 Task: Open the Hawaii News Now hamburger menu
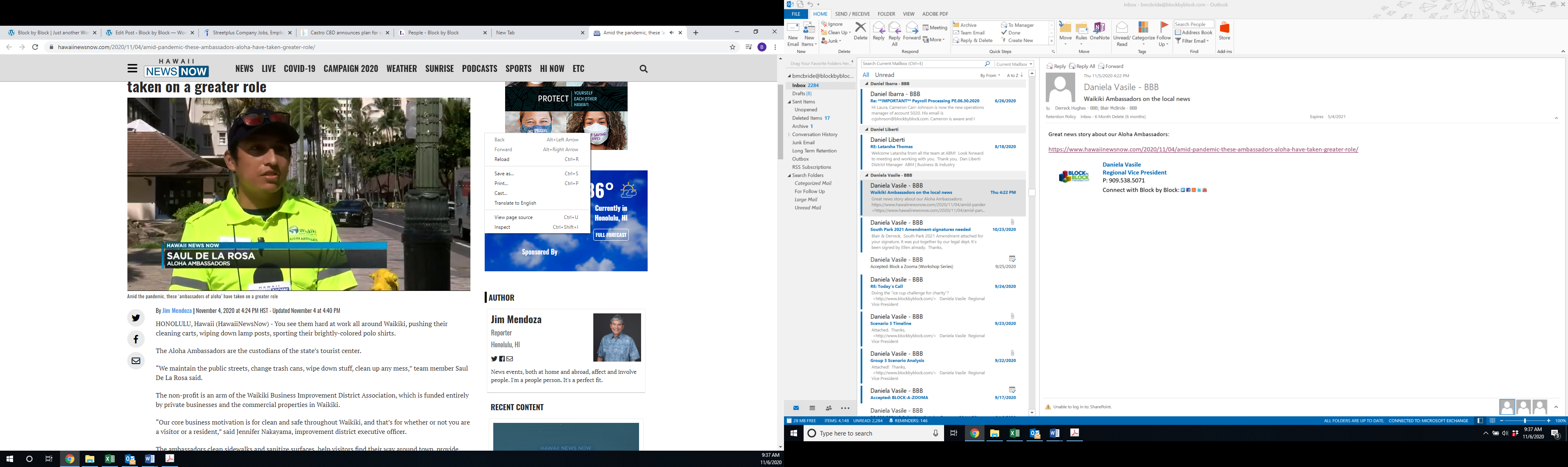pos(132,69)
